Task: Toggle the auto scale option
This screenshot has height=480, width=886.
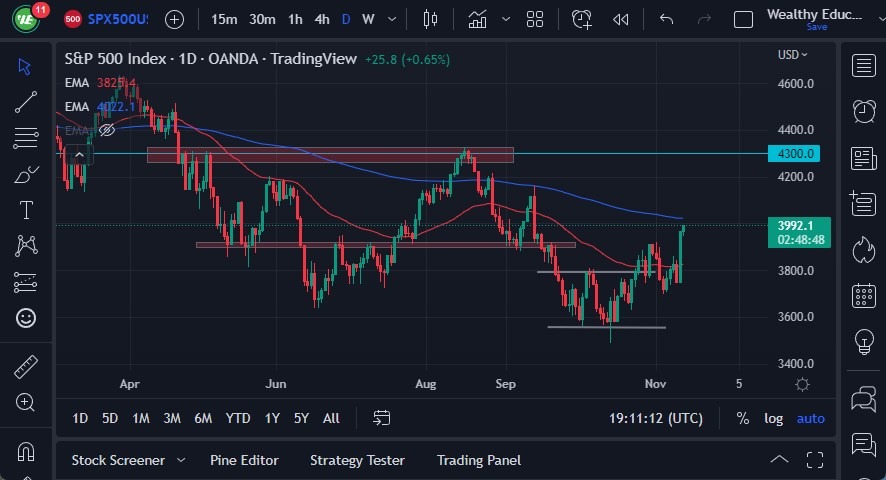Action: [x=811, y=418]
